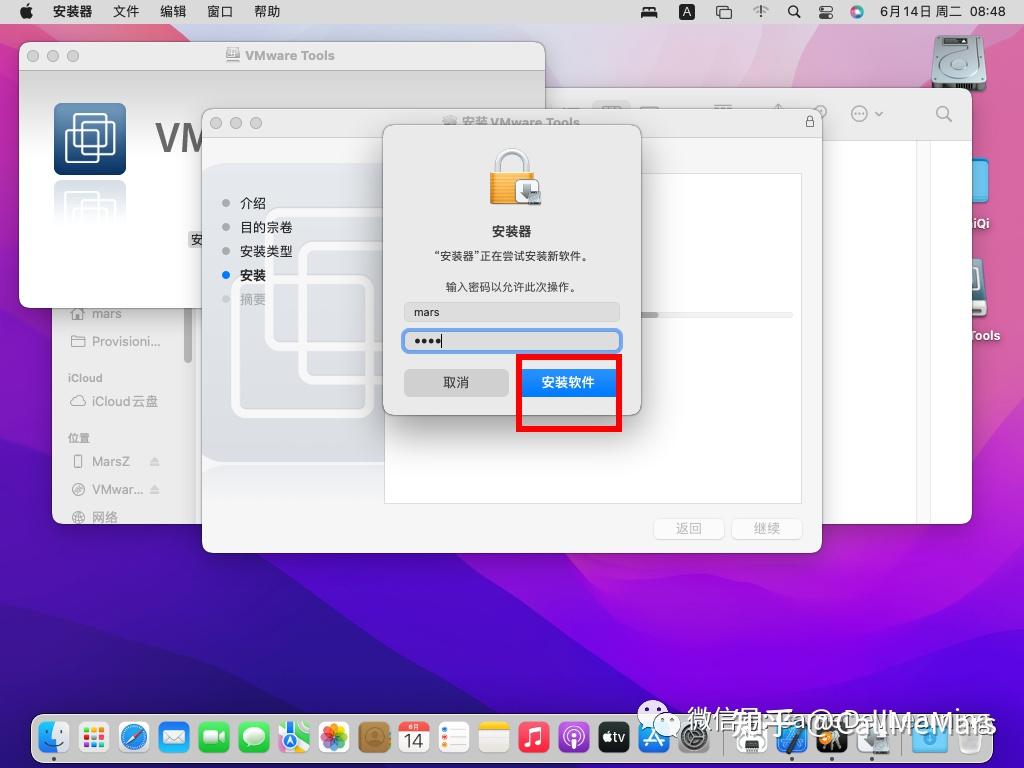Open the 编辑 menu
This screenshot has height=768, width=1024.
tap(173, 12)
